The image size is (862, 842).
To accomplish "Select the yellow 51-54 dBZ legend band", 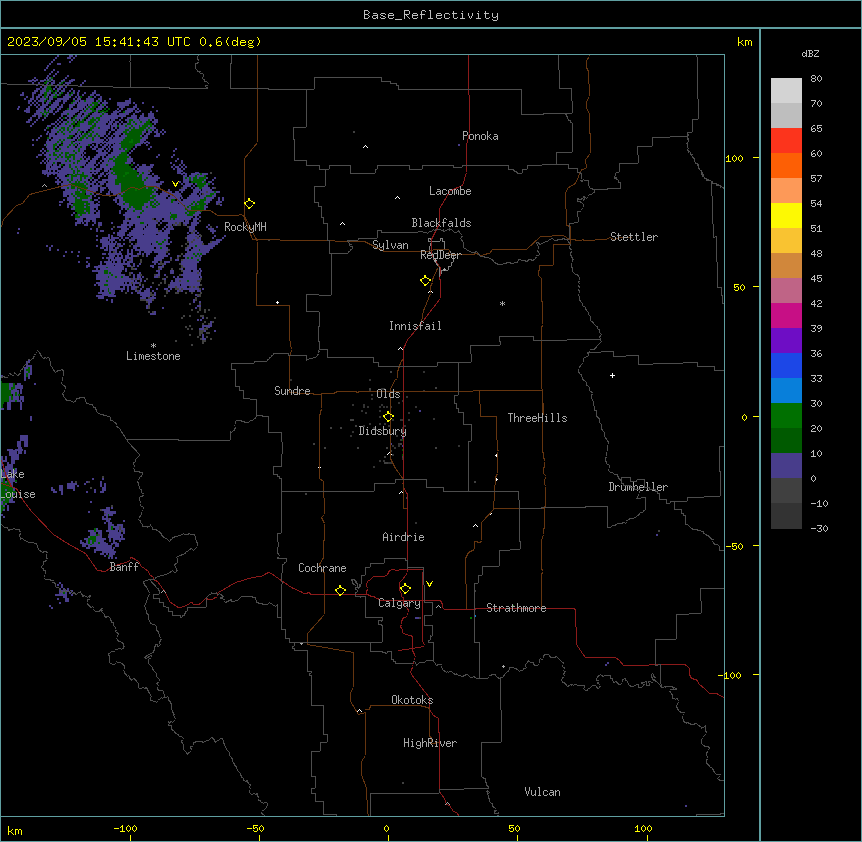I will [786, 215].
